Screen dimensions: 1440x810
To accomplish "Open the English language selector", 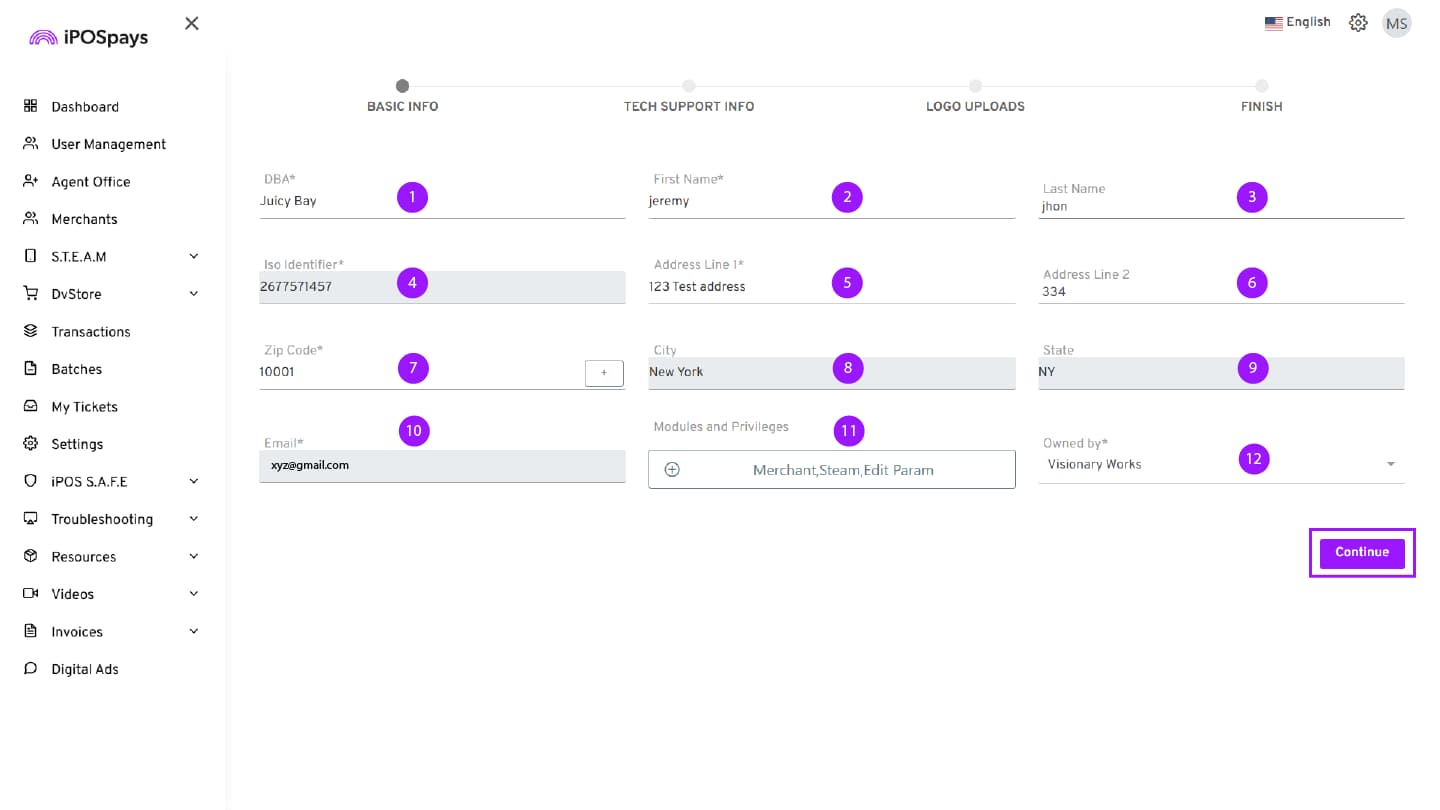I will coord(1297,22).
